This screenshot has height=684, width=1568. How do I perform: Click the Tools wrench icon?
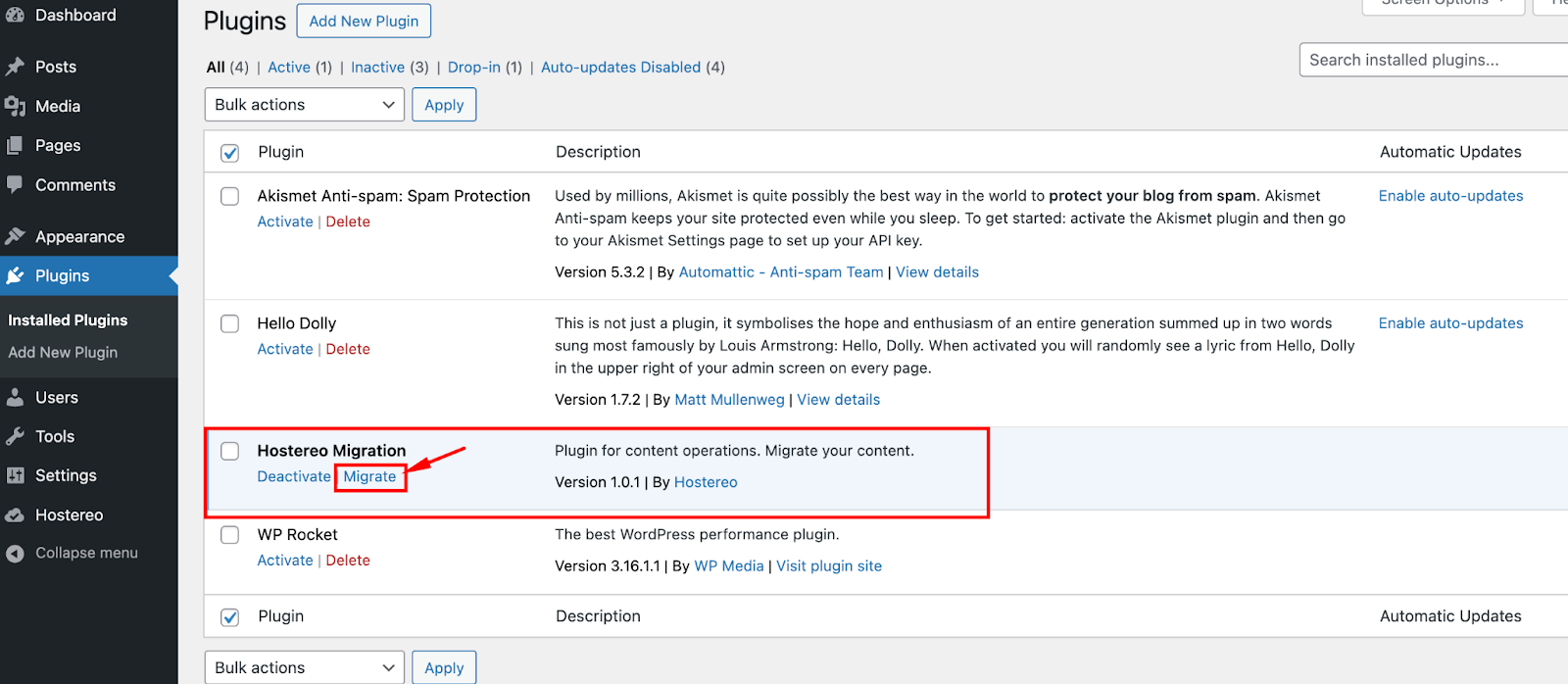tap(15, 436)
